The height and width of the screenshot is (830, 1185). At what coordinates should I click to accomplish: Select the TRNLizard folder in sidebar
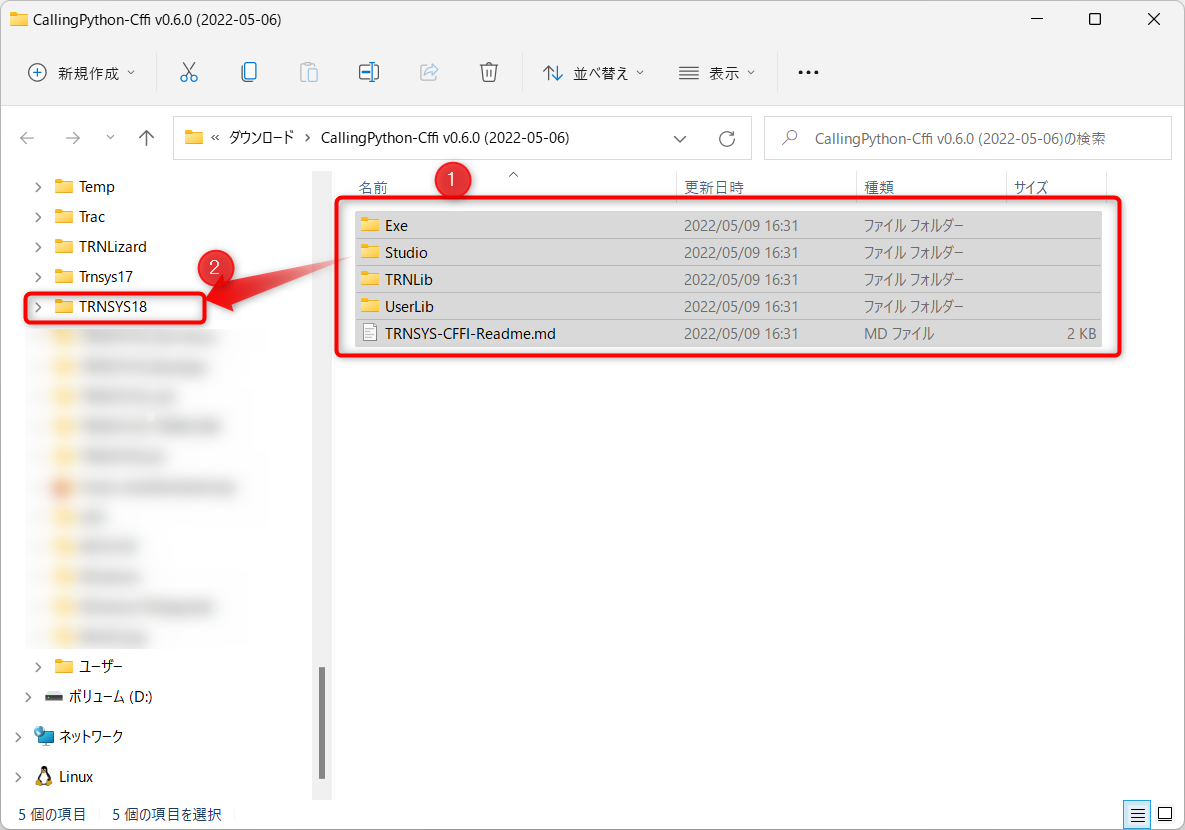pos(112,247)
